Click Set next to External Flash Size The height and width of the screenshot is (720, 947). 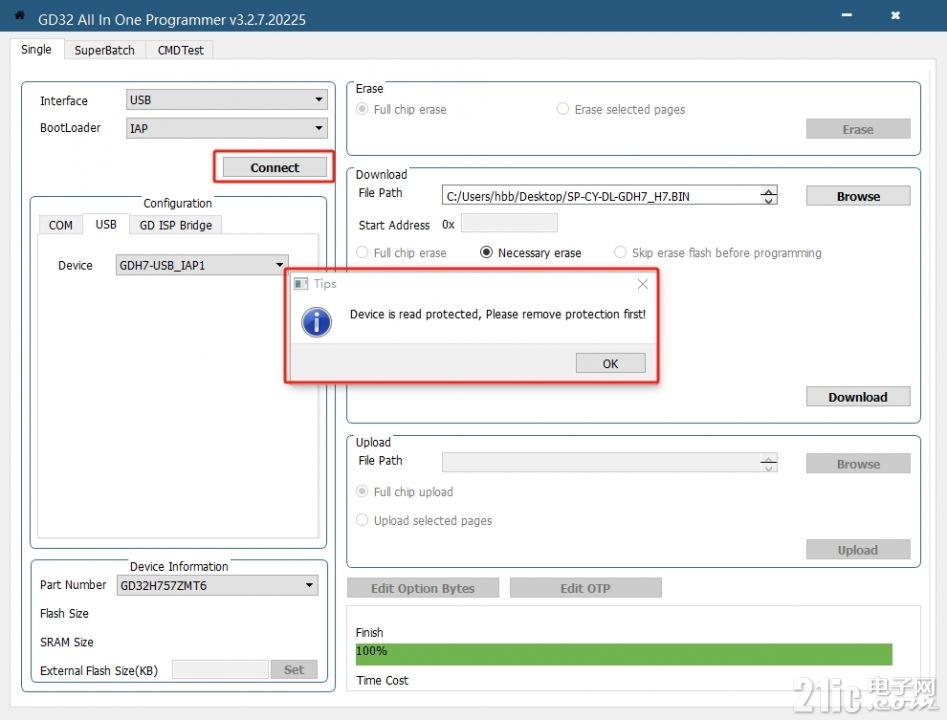tap(294, 669)
